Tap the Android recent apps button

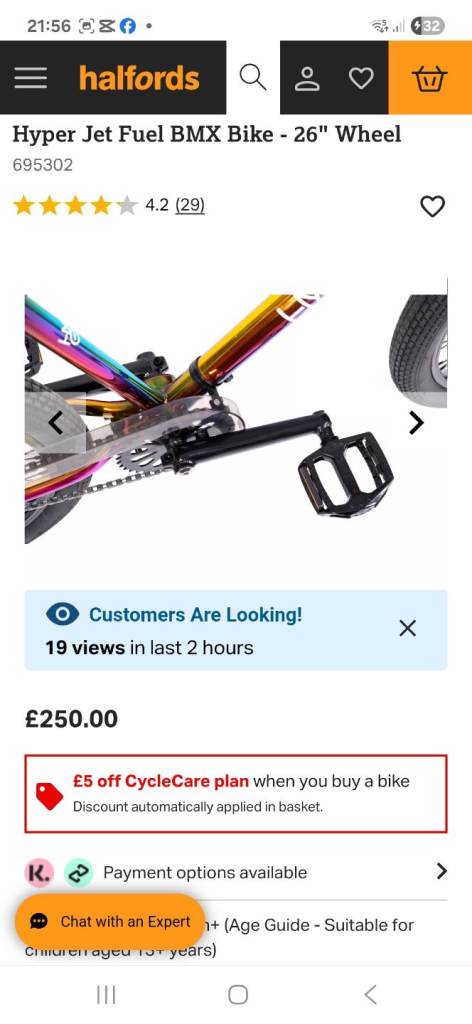[106, 995]
